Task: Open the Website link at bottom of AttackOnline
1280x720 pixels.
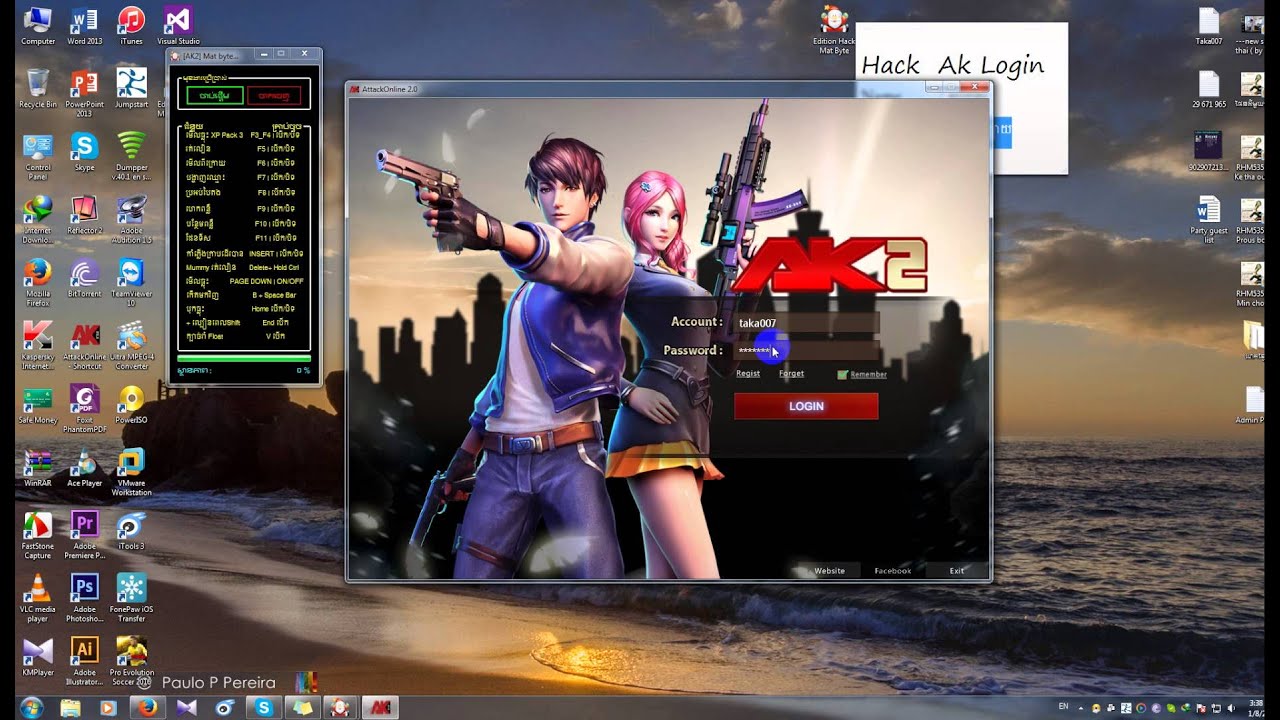Action: 830,571
